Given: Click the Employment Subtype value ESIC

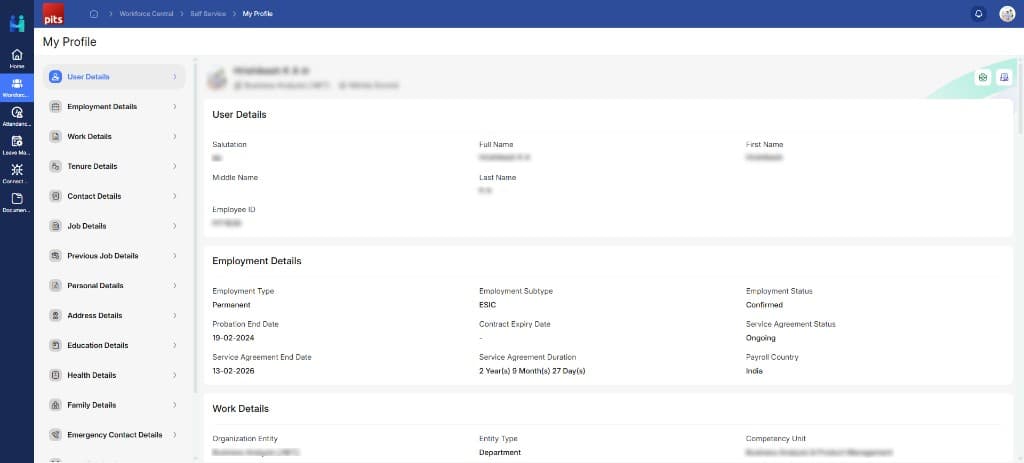Looking at the screenshot, I should pyautogui.click(x=488, y=305).
